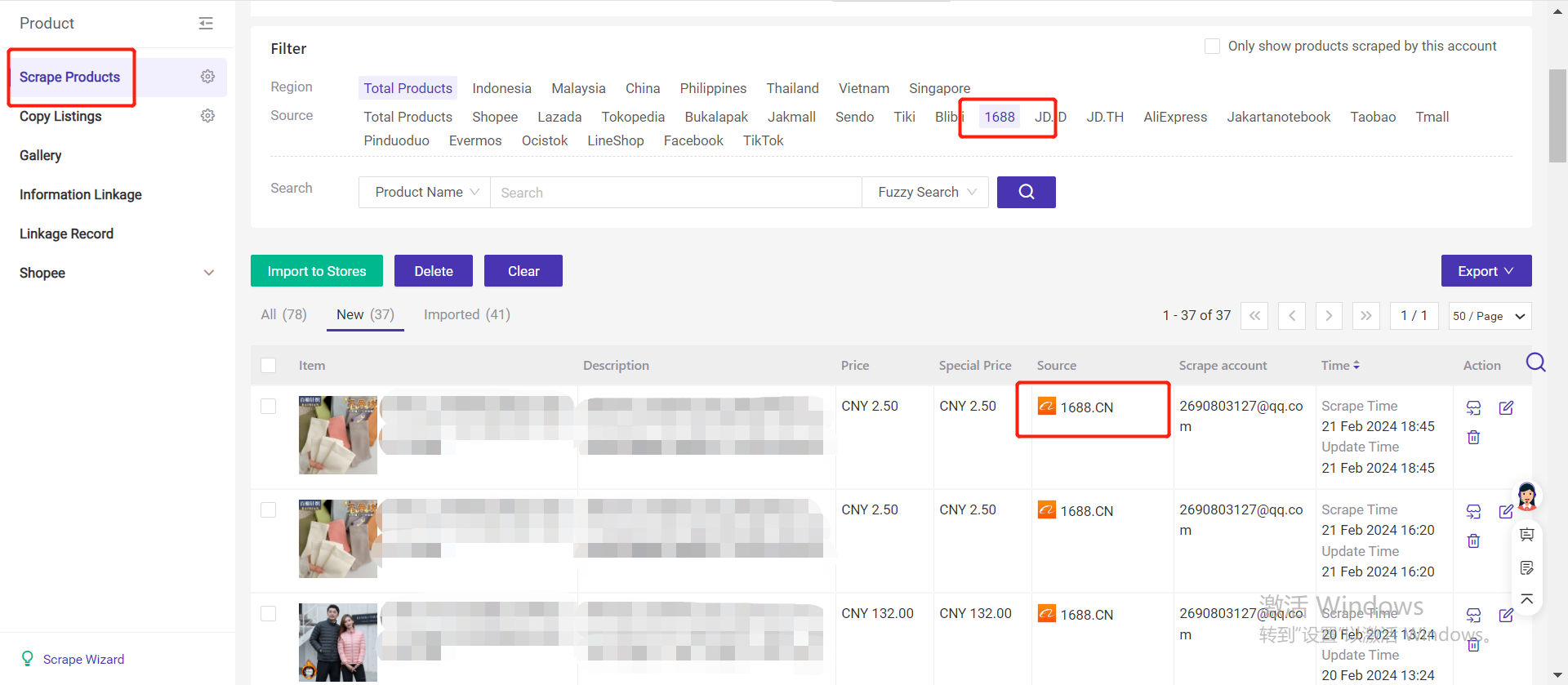
Task: Switch to All (78) tab
Action: [x=283, y=314]
